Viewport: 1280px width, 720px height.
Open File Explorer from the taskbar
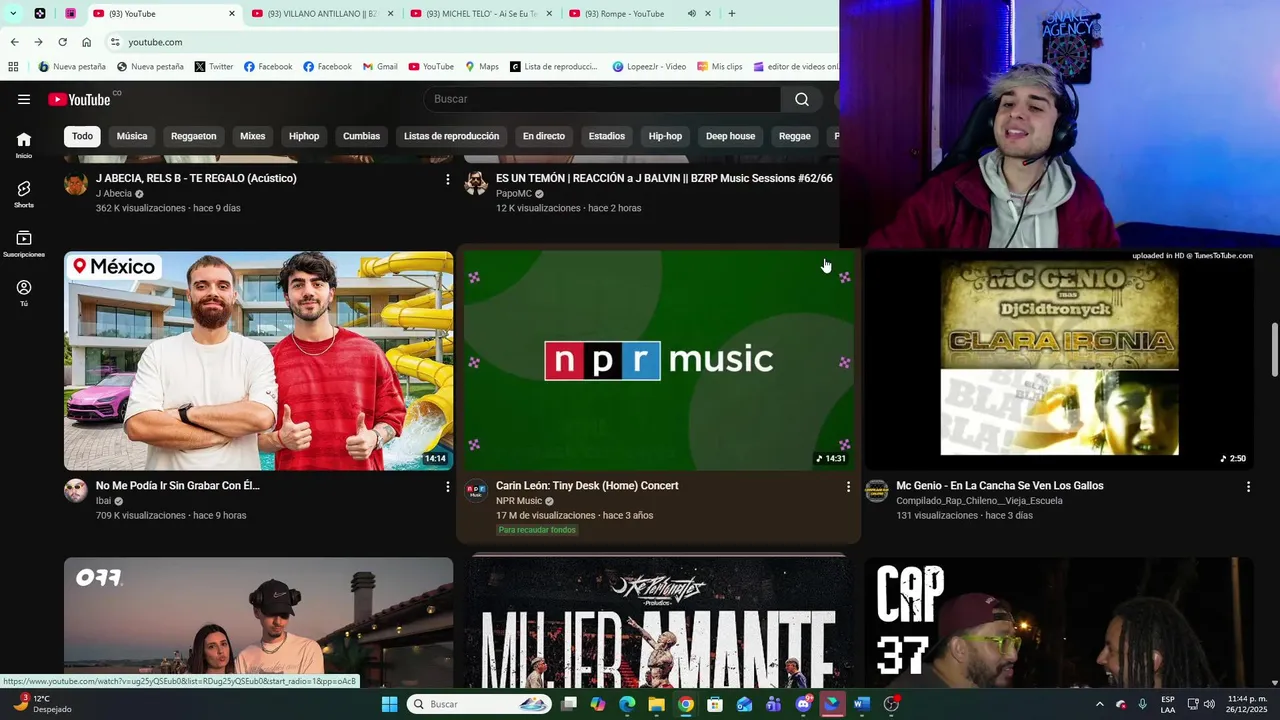tap(656, 704)
